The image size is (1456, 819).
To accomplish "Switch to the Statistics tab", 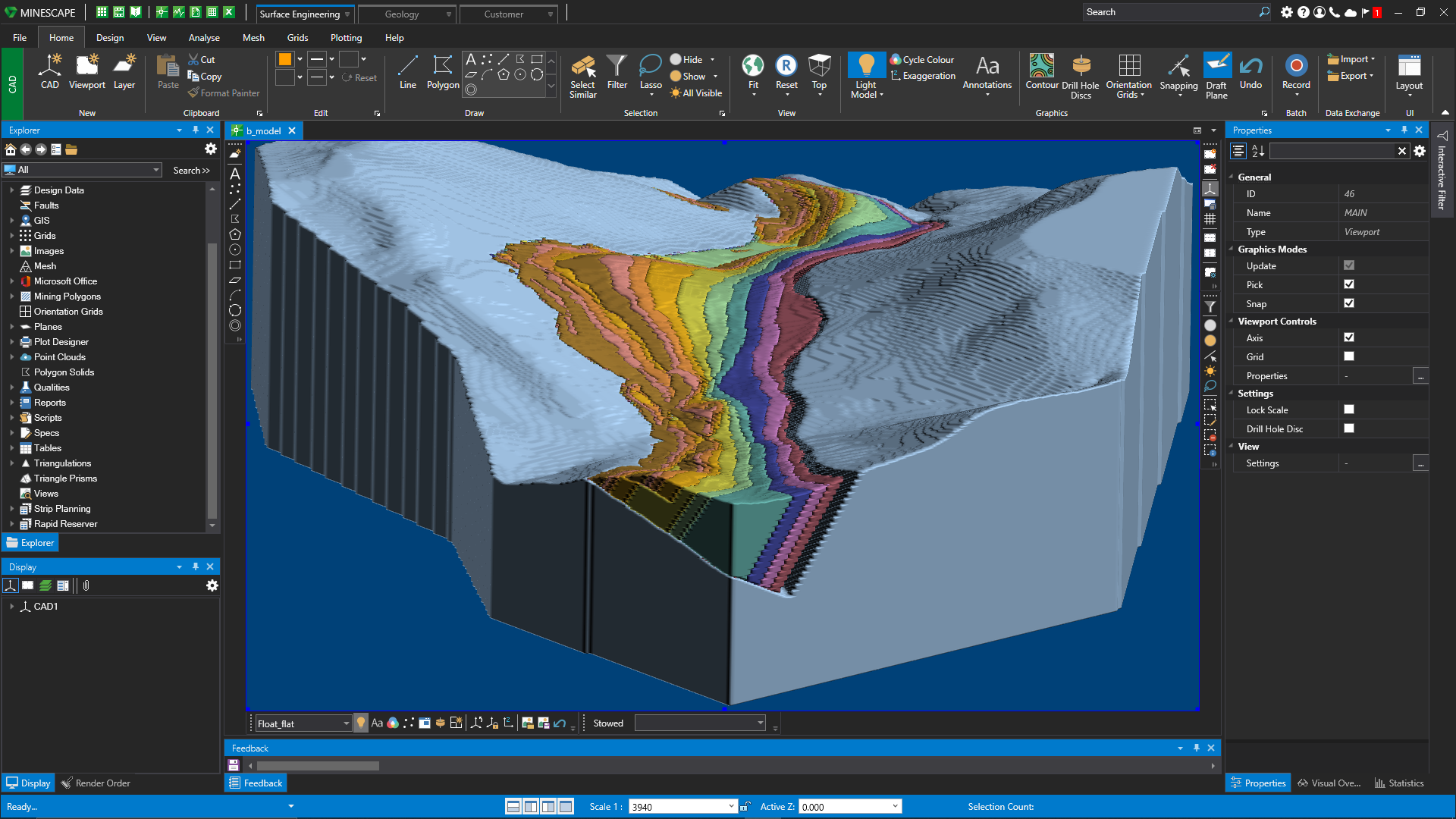I will [1398, 783].
